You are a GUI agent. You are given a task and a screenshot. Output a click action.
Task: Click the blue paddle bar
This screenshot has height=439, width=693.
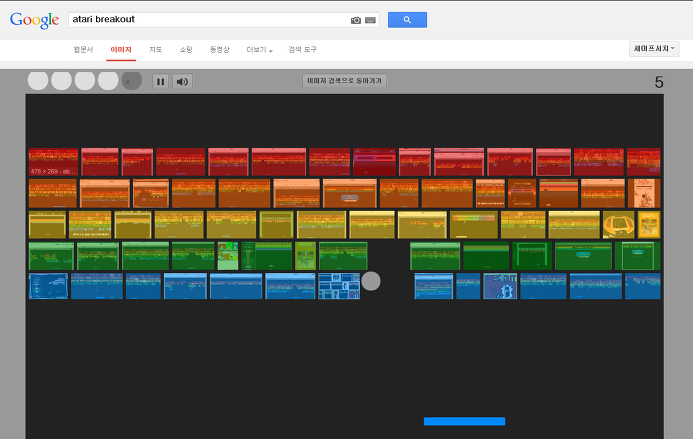(465, 421)
